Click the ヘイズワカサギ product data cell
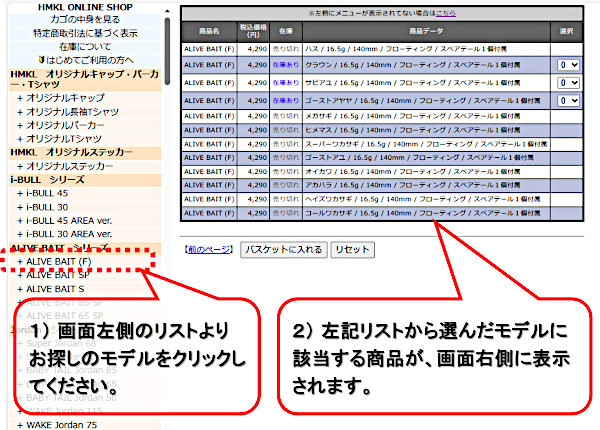 [x=426, y=199]
